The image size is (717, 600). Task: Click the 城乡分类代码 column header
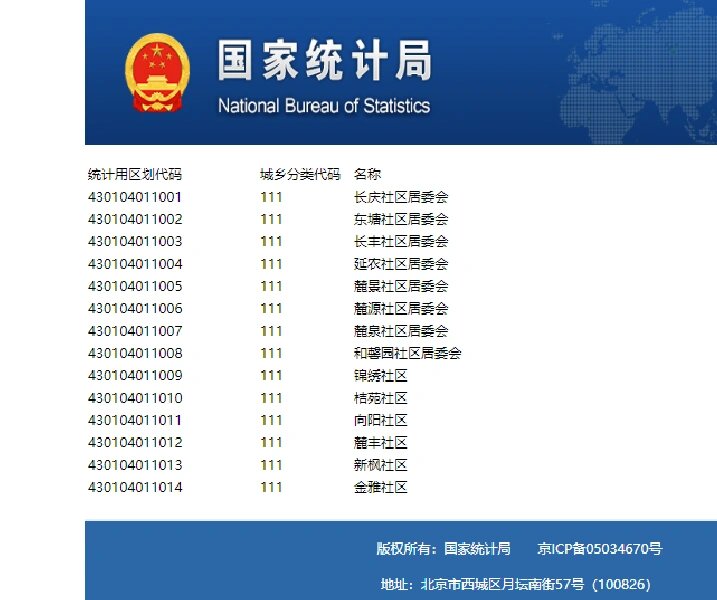pos(300,174)
